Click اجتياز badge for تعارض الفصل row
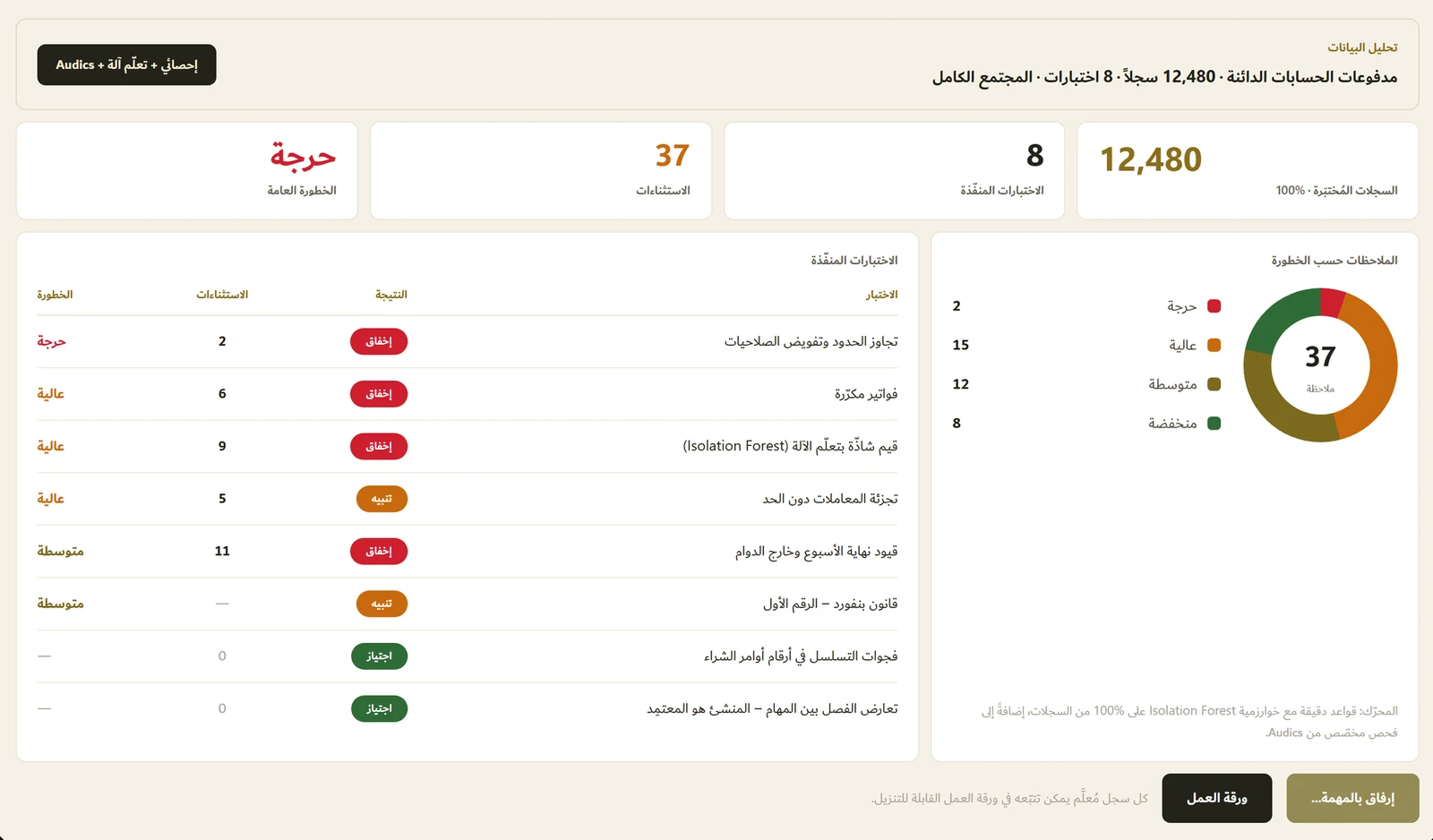Viewport: 1433px width, 840px height. [379, 708]
